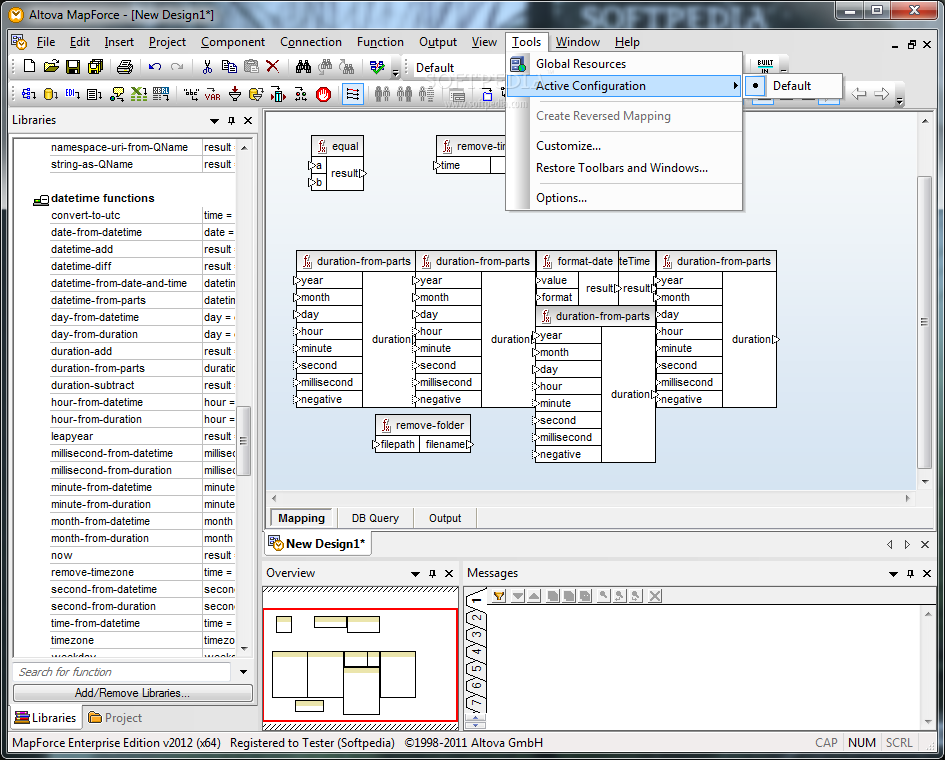Screen dimensions: 945x760
Task: Cut selection with the scissors icon
Action: coord(207,66)
